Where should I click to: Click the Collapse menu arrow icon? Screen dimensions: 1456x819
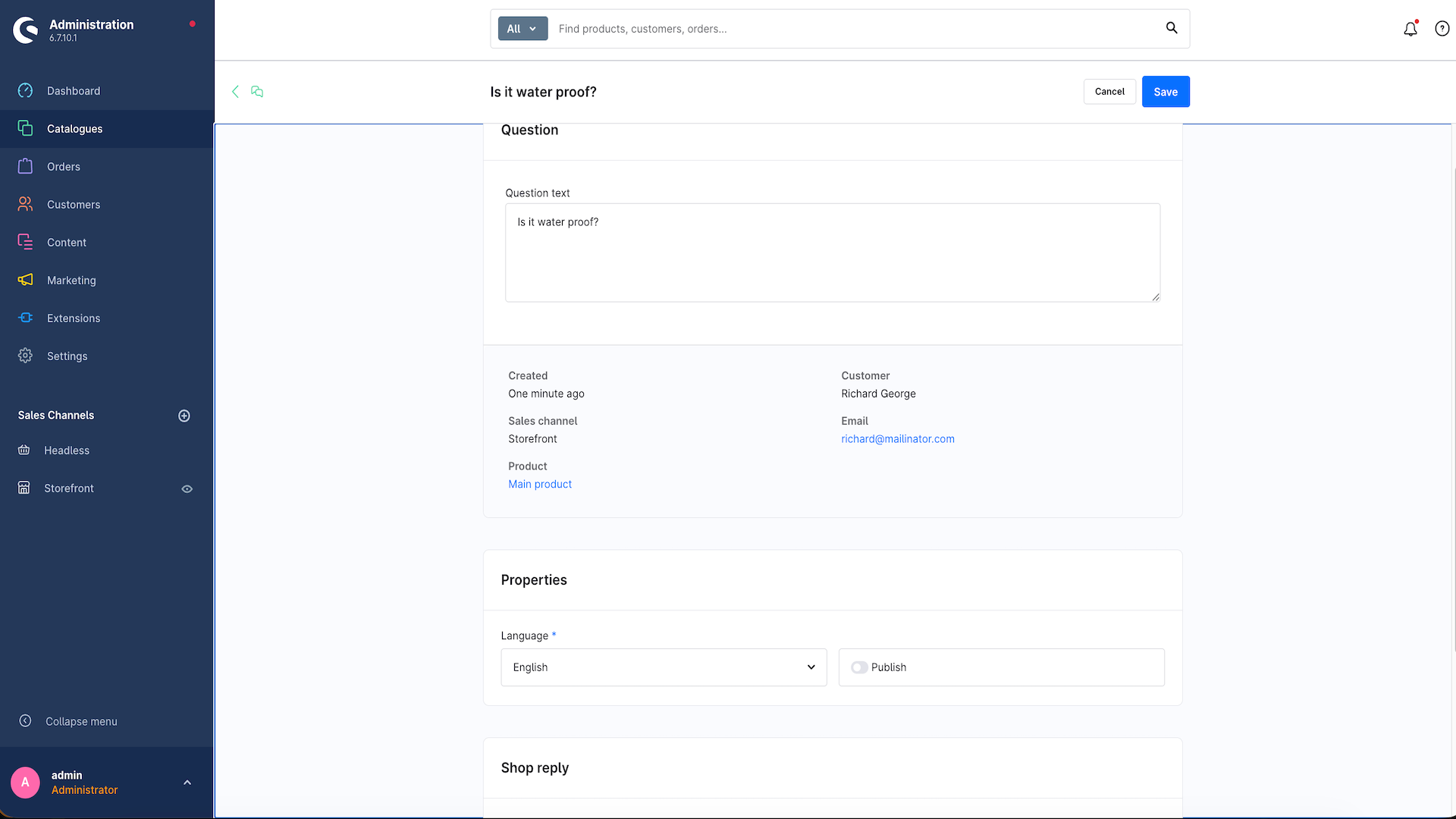[x=25, y=720]
